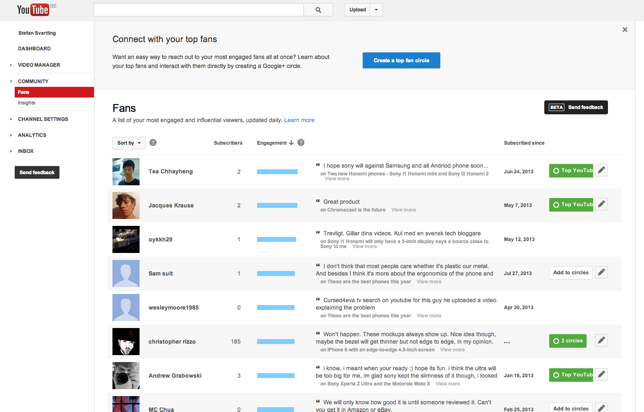Click the help icon beside Sort by
Screen dimensions: 644x412
[153, 143]
